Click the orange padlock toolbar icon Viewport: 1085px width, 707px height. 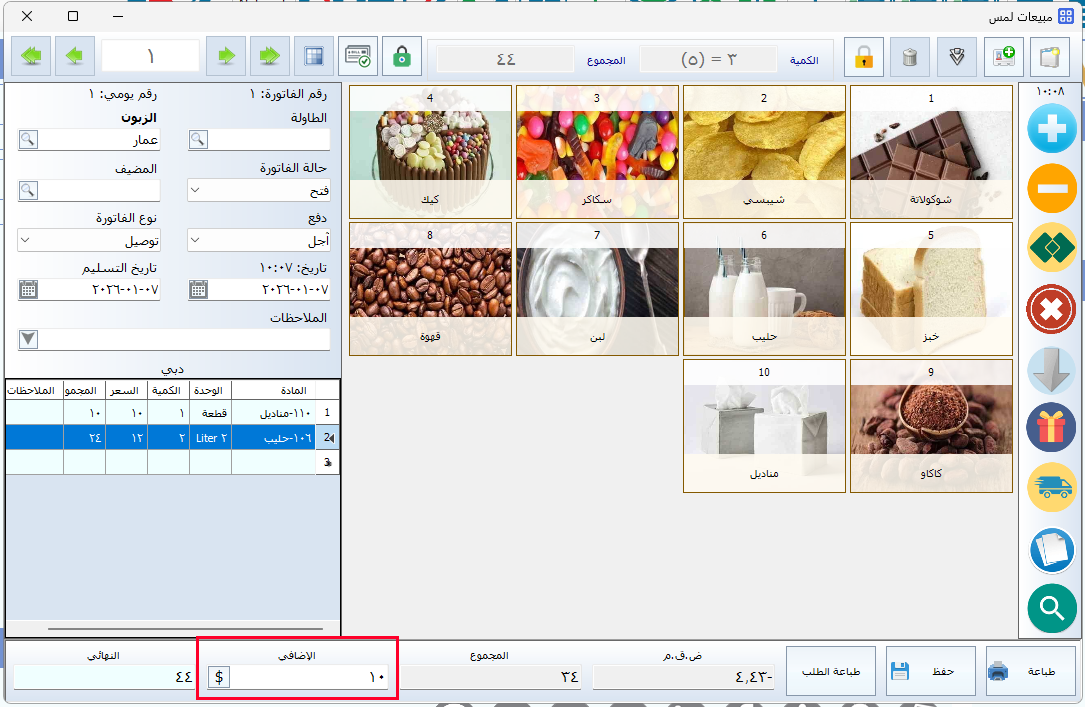(x=863, y=57)
